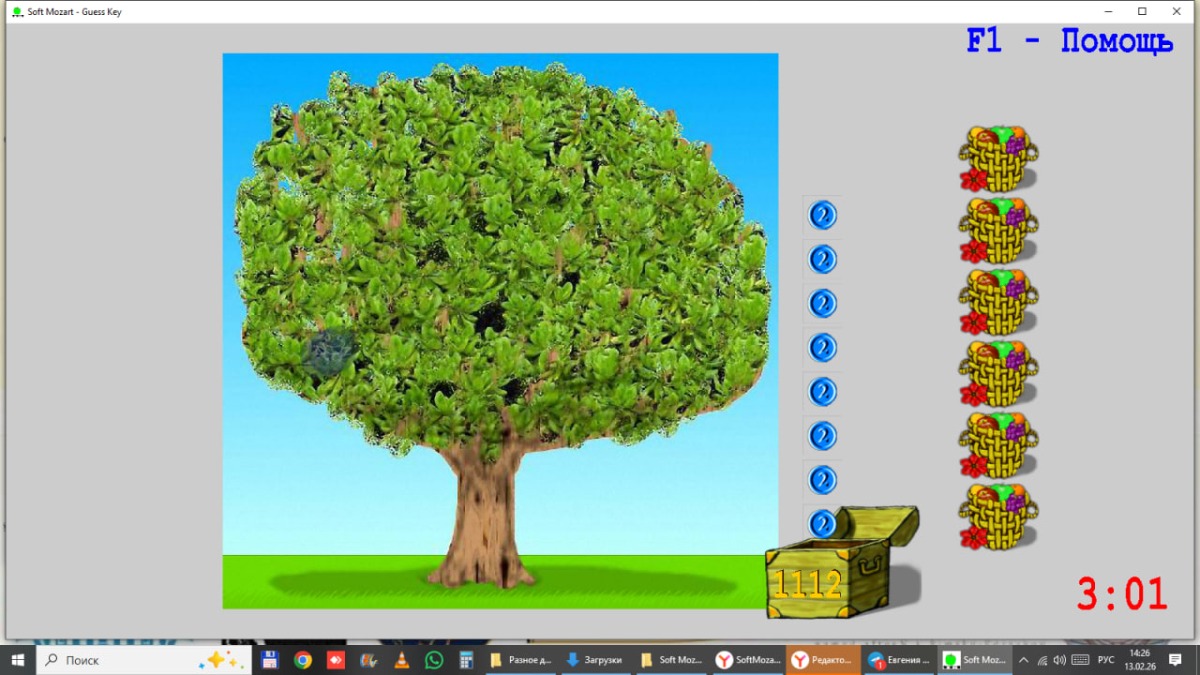Open VLC media player from the taskbar
This screenshot has width=1200, height=675.
point(401,660)
